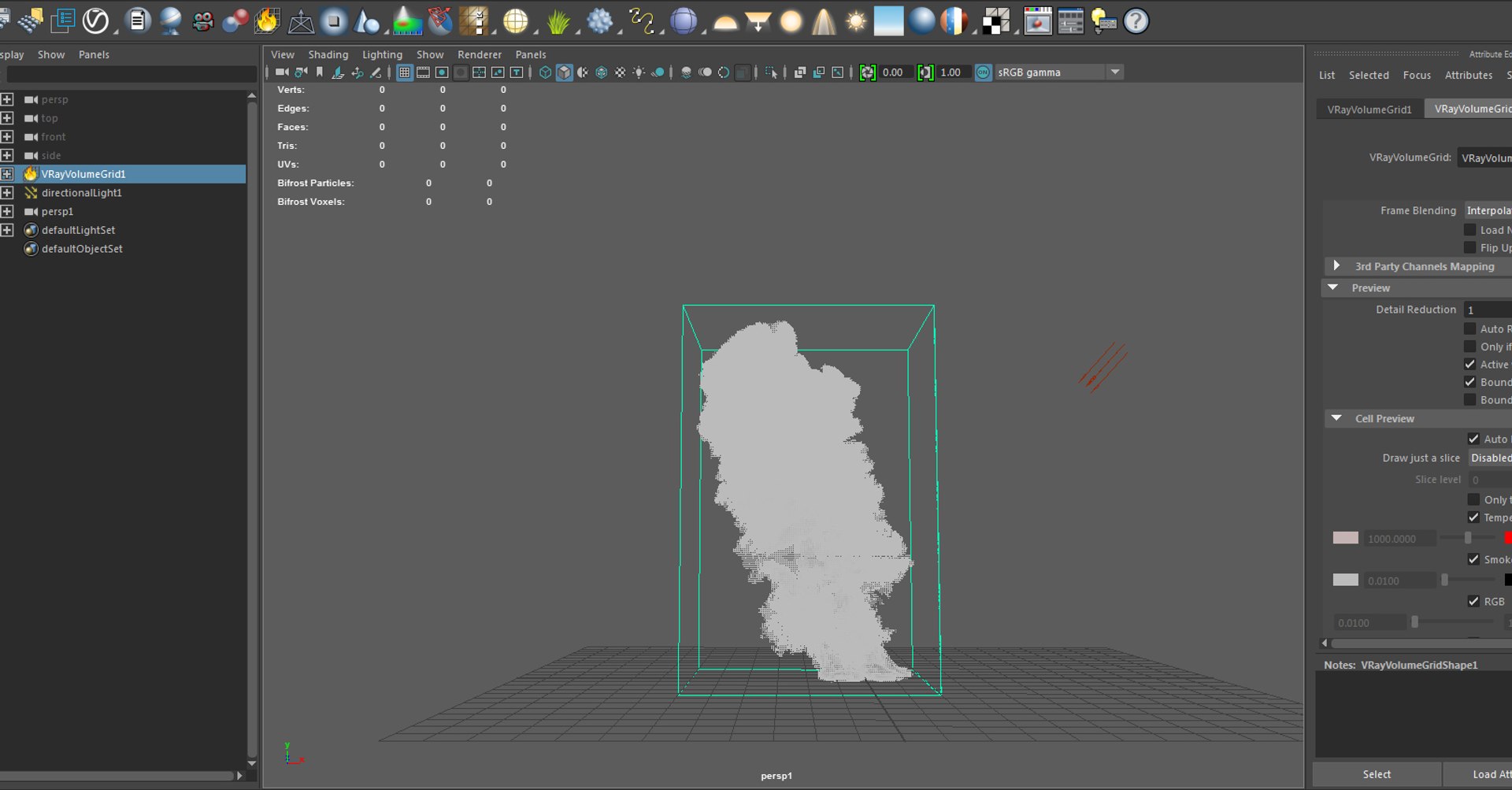Open the viewport Shading menu
The width and height of the screenshot is (1512, 790).
(x=328, y=54)
